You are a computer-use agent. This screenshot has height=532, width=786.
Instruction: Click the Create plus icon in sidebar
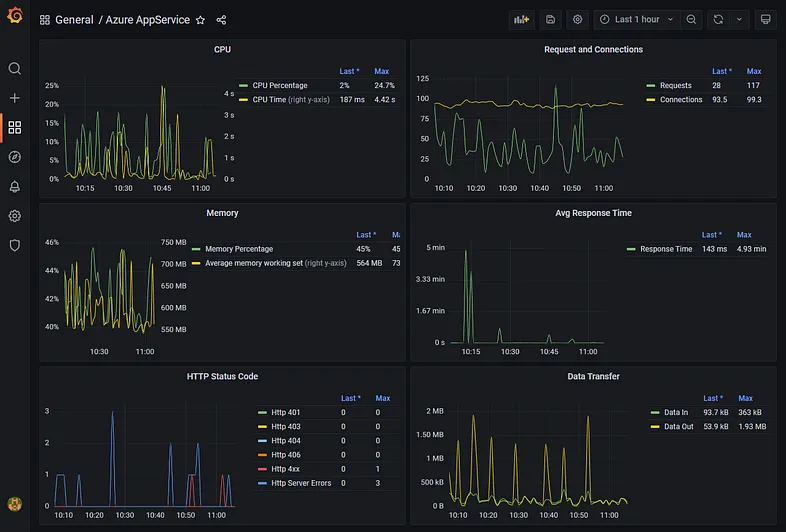click(15, 98)
